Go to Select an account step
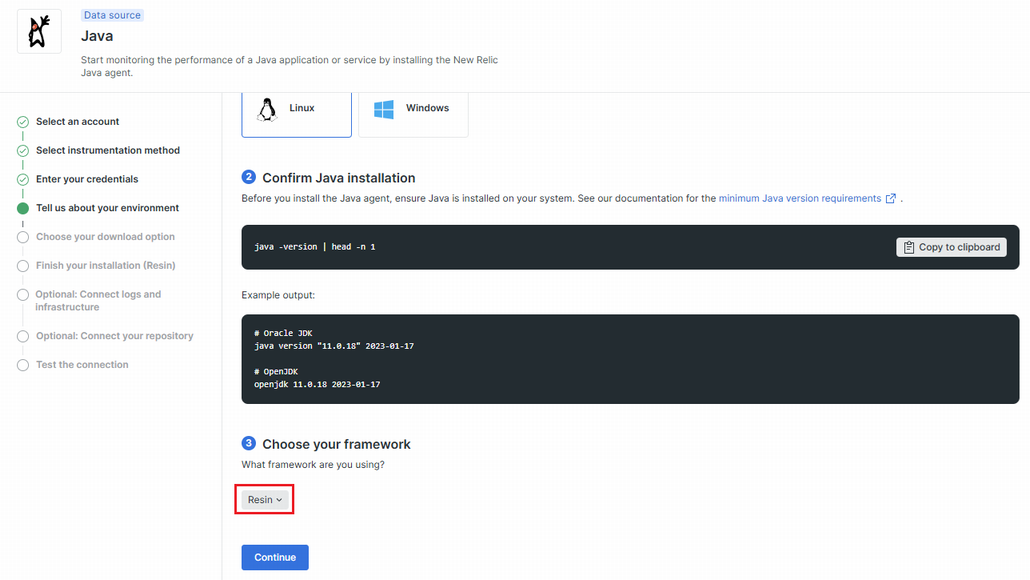 point(78,122)
